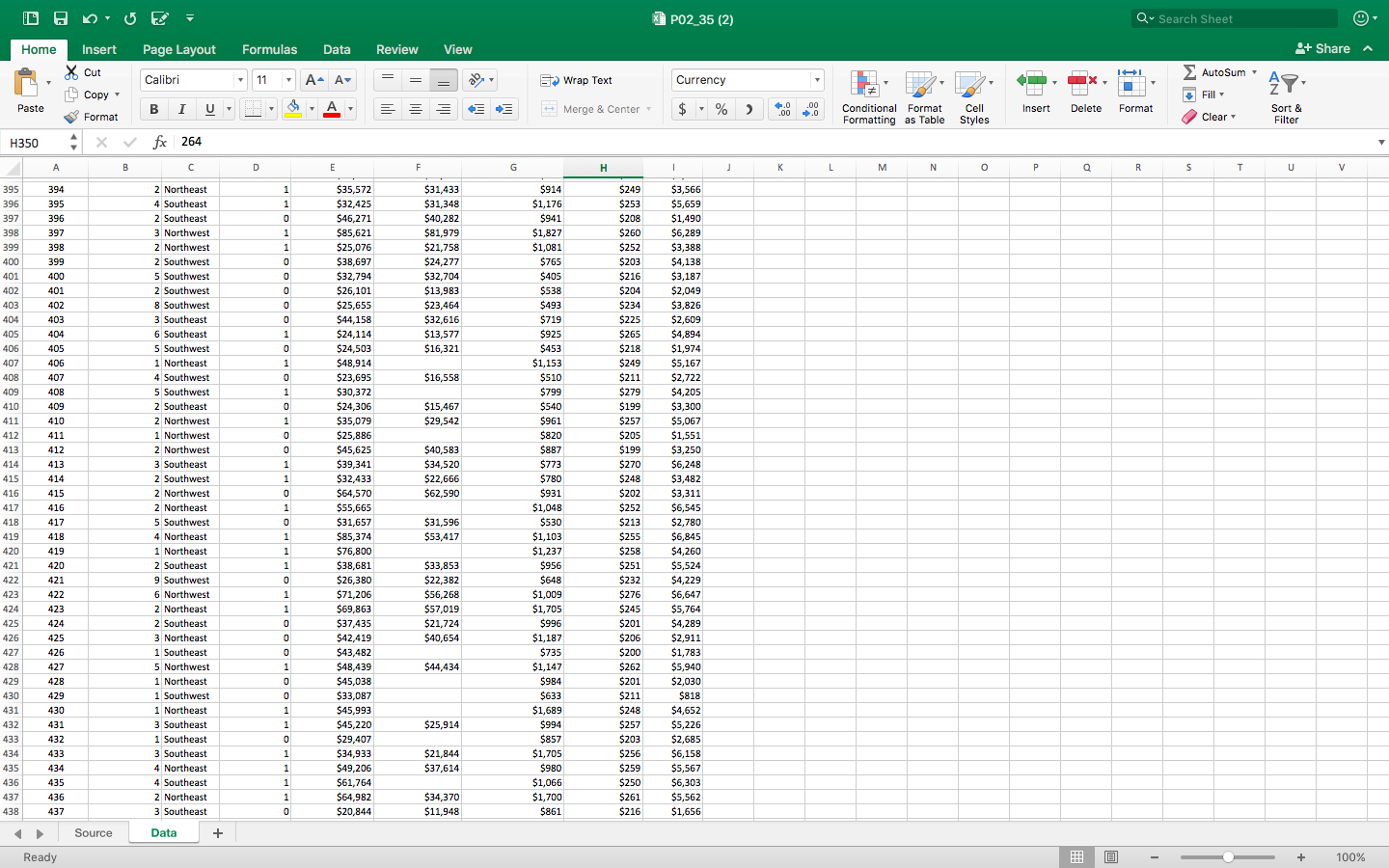Expand the AutoSum dropdown arrow

coord(1254,72)
